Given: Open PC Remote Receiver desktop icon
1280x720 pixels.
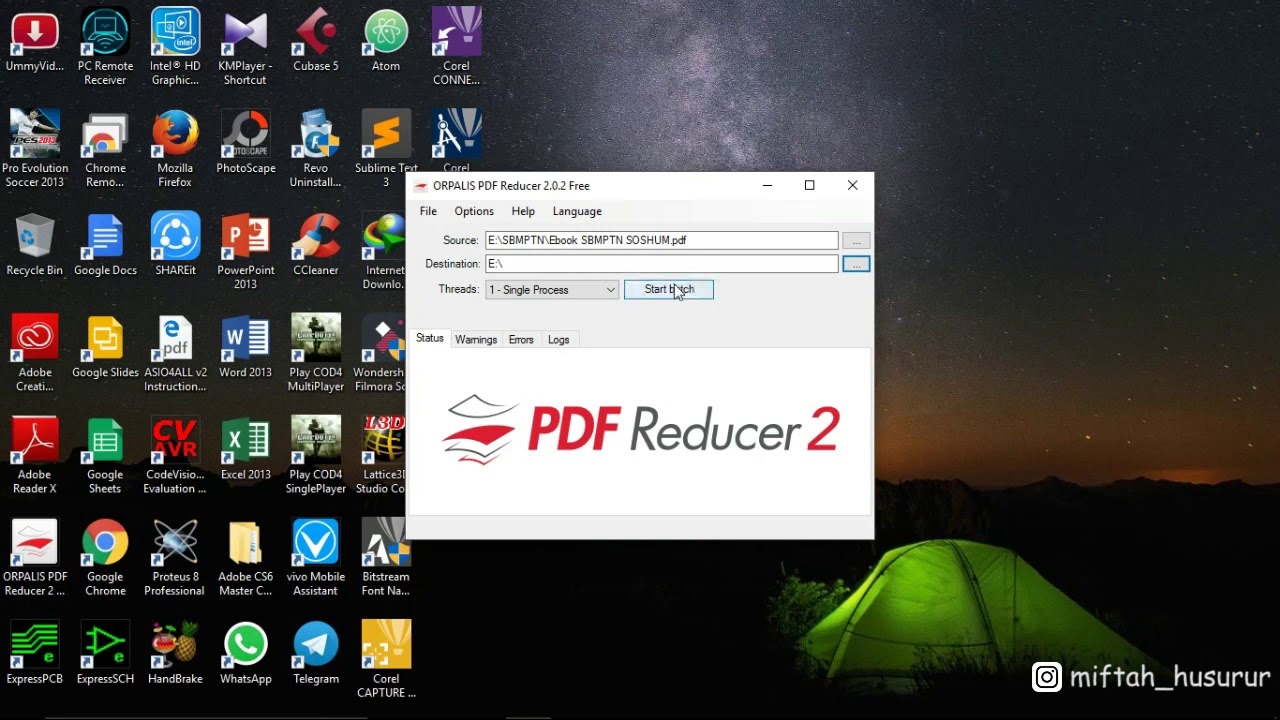Looking at the screenshot, I should 105,46.
